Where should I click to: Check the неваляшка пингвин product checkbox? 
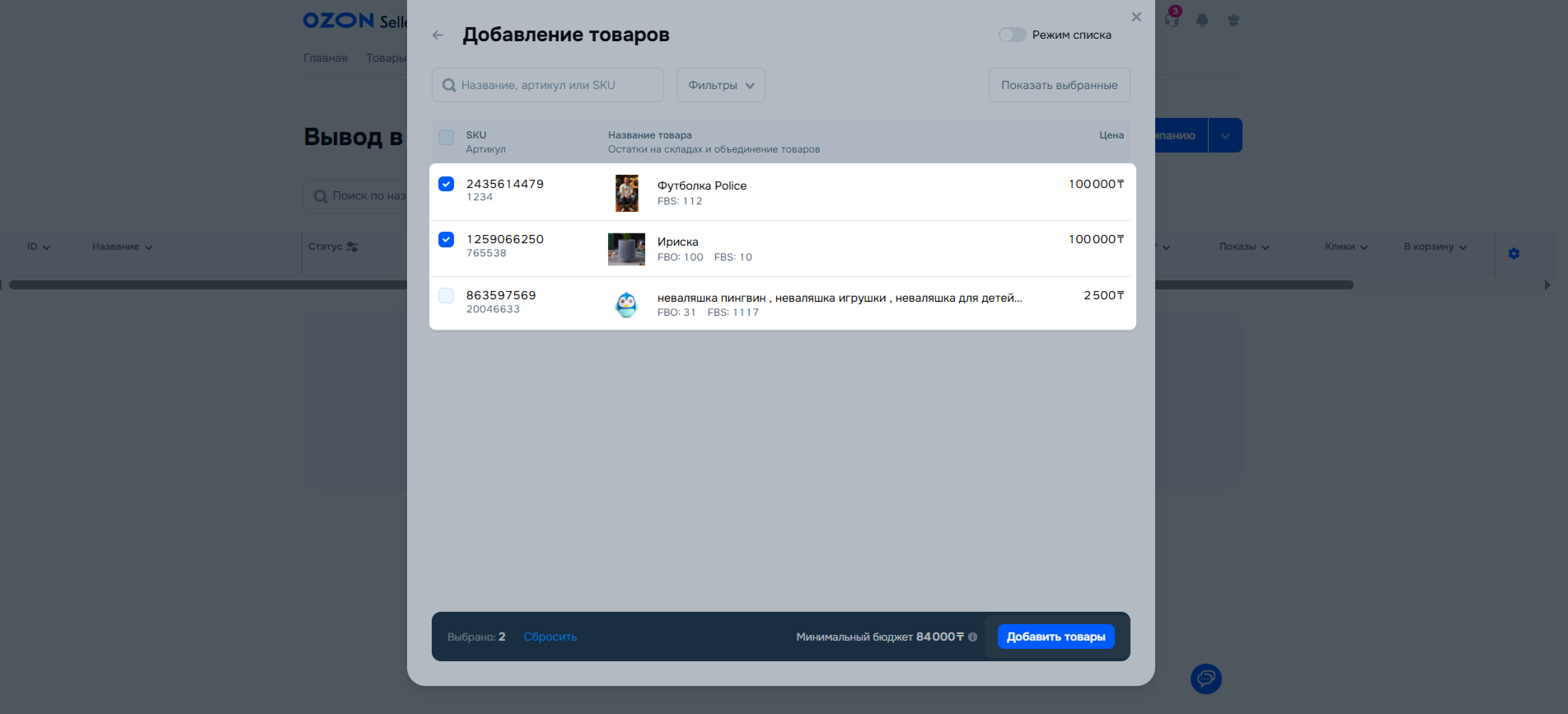pyautogui.click(x=446, y=296)
